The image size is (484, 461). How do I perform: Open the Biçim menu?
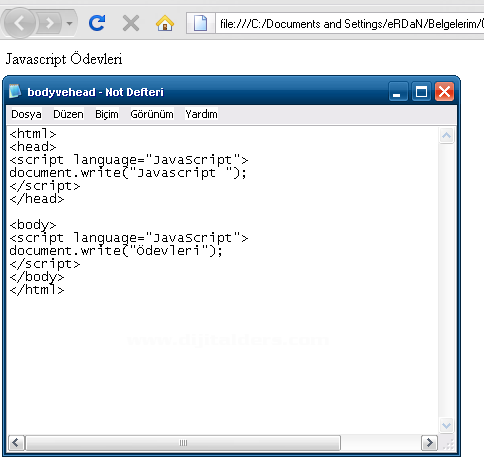tap(107, 114)
